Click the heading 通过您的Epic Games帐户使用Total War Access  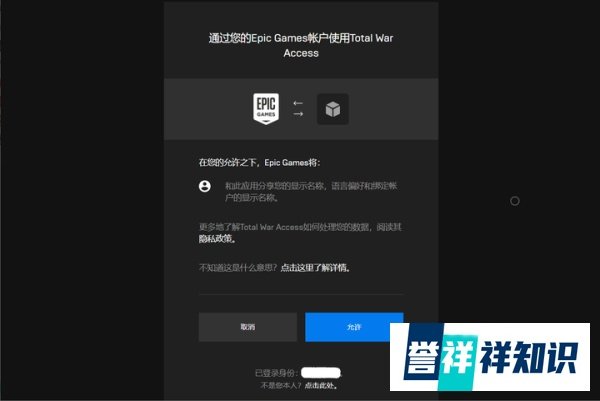click(301, 45)
